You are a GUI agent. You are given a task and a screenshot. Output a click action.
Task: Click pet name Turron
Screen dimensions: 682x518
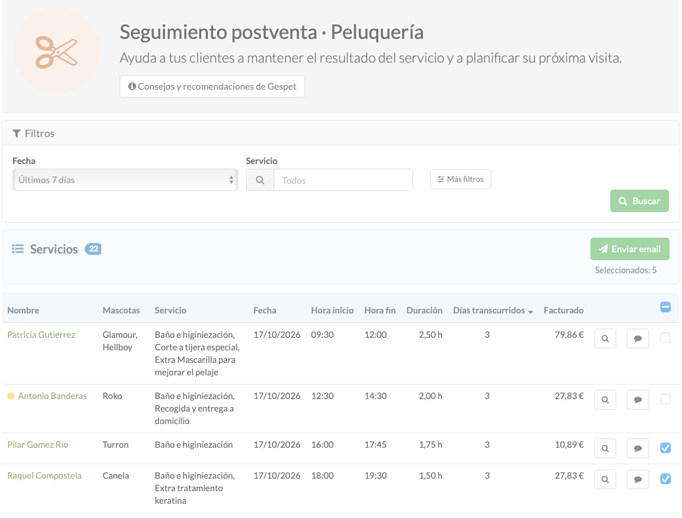point(115,445)
